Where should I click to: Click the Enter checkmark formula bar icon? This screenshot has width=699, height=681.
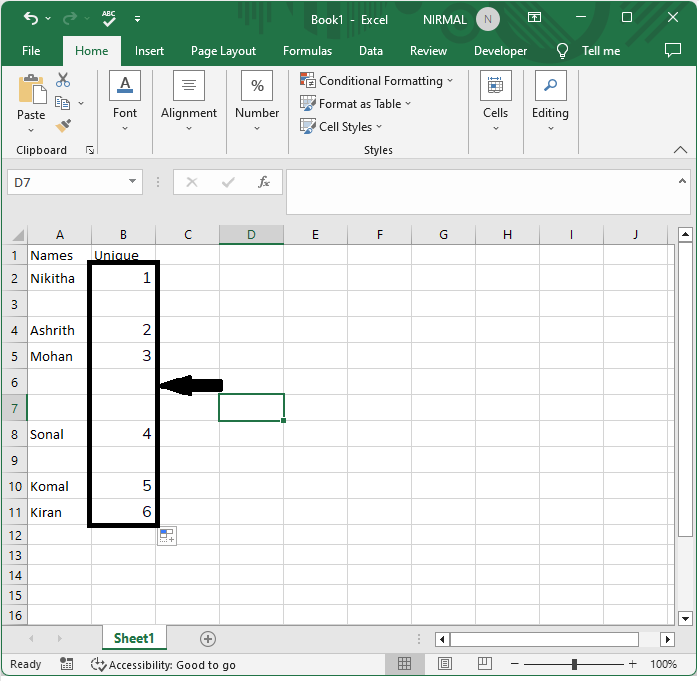point(228,182)
